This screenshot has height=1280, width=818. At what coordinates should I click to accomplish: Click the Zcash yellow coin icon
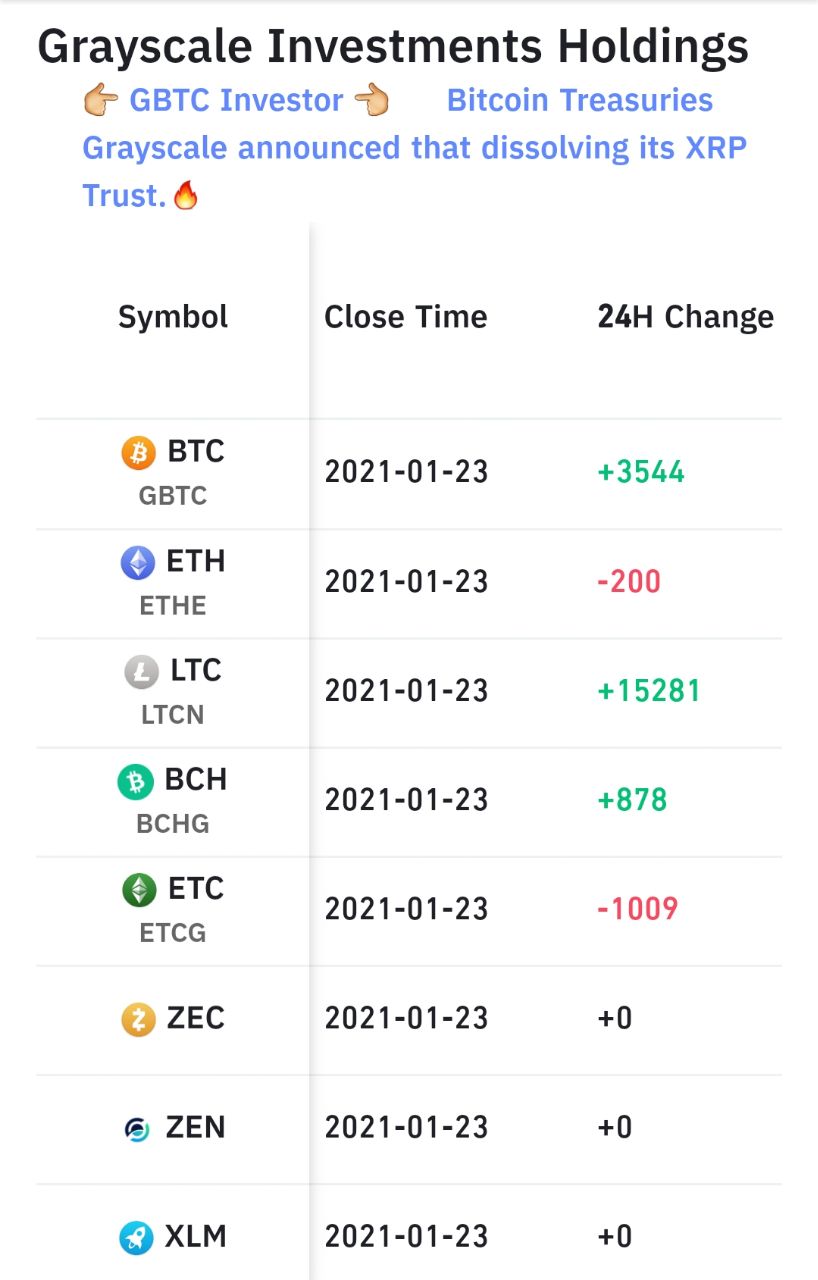pos(139,1020)
